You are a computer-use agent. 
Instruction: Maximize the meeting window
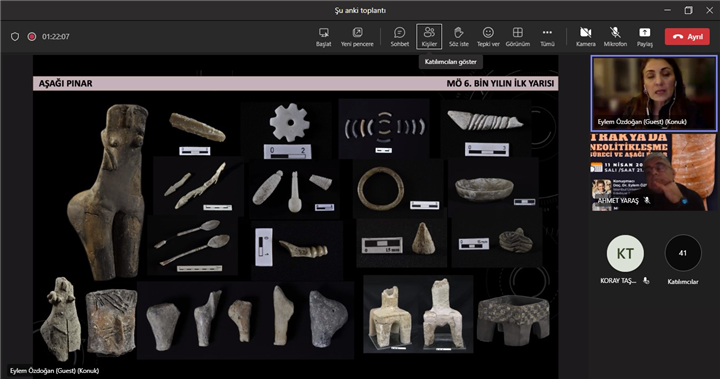click(x=688, y=10)
